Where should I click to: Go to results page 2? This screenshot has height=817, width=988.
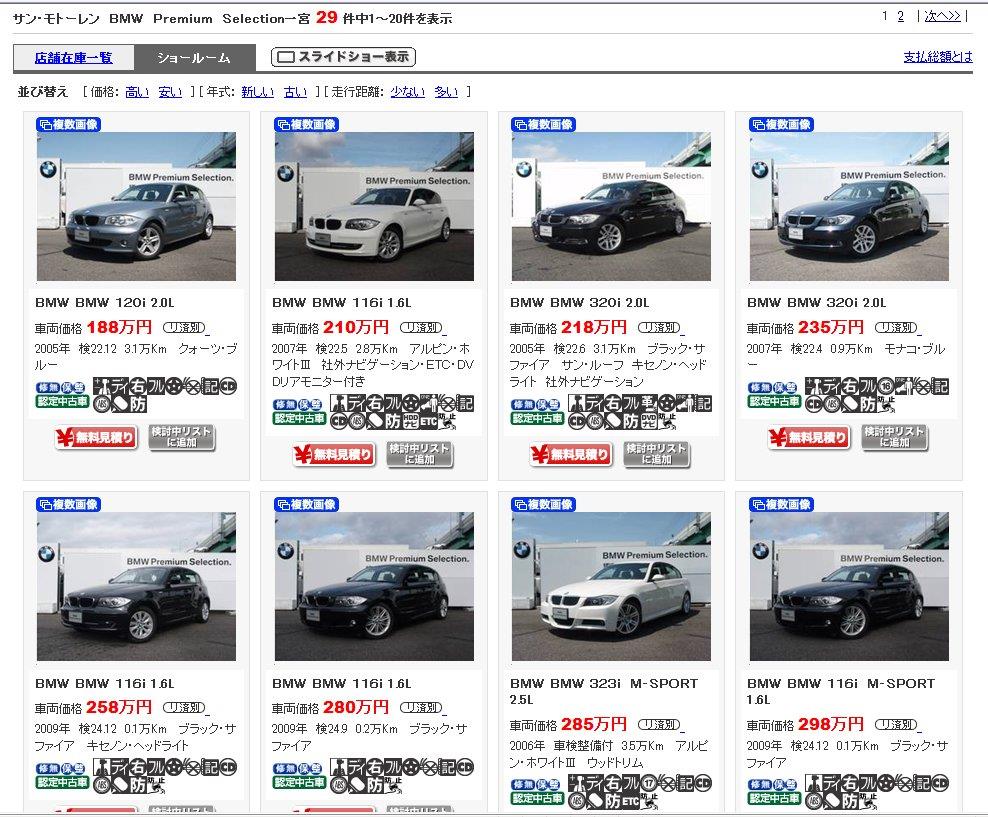coord(901,16)
